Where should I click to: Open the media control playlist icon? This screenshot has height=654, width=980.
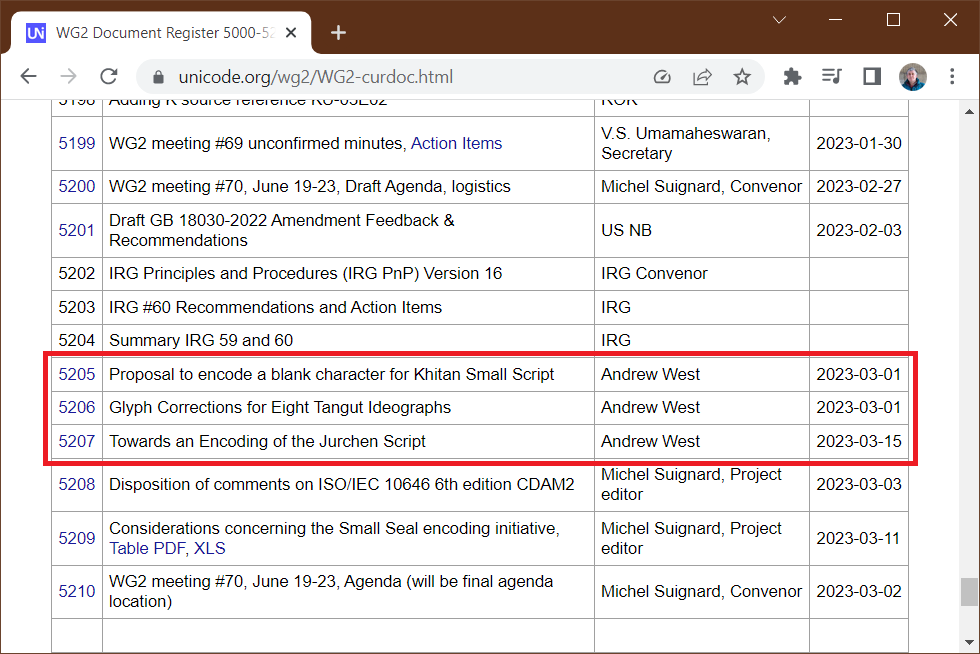pos(832,77)
